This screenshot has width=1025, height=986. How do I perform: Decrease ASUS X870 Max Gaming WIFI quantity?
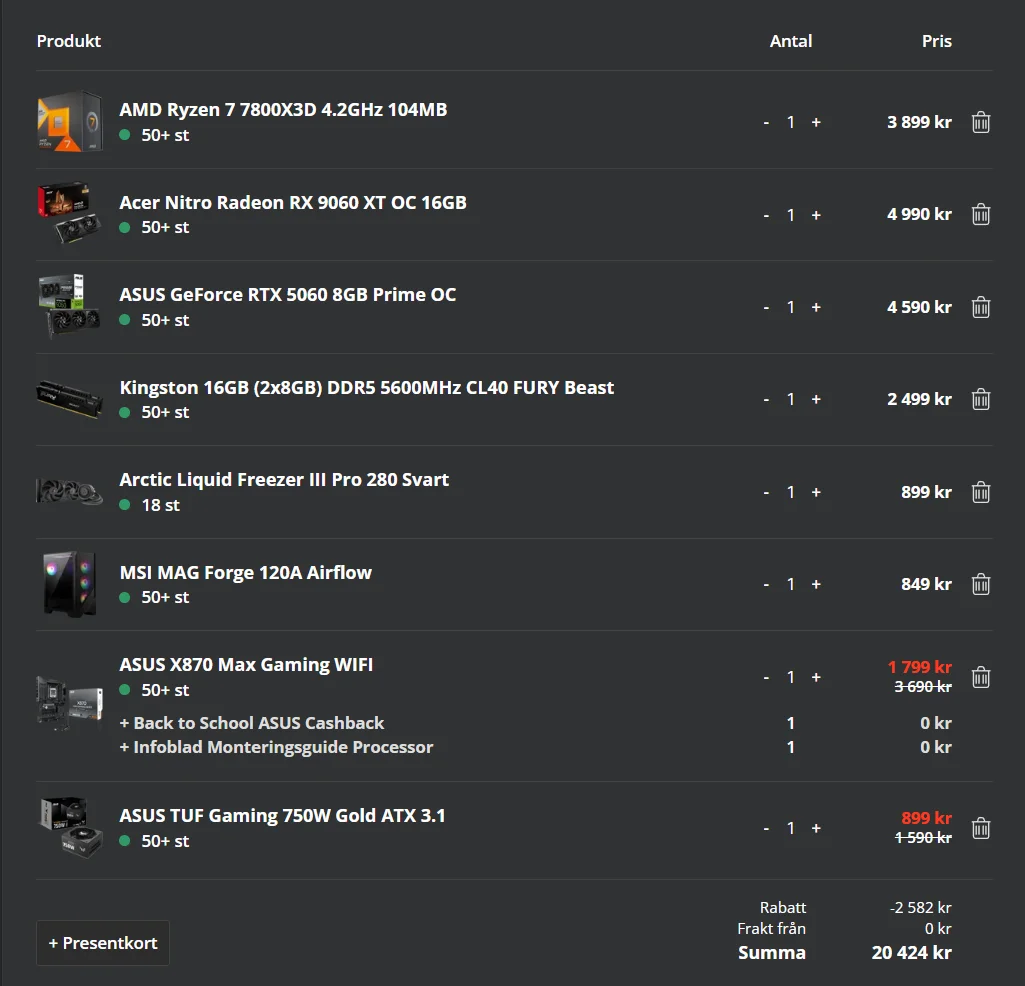click(766, 677)
